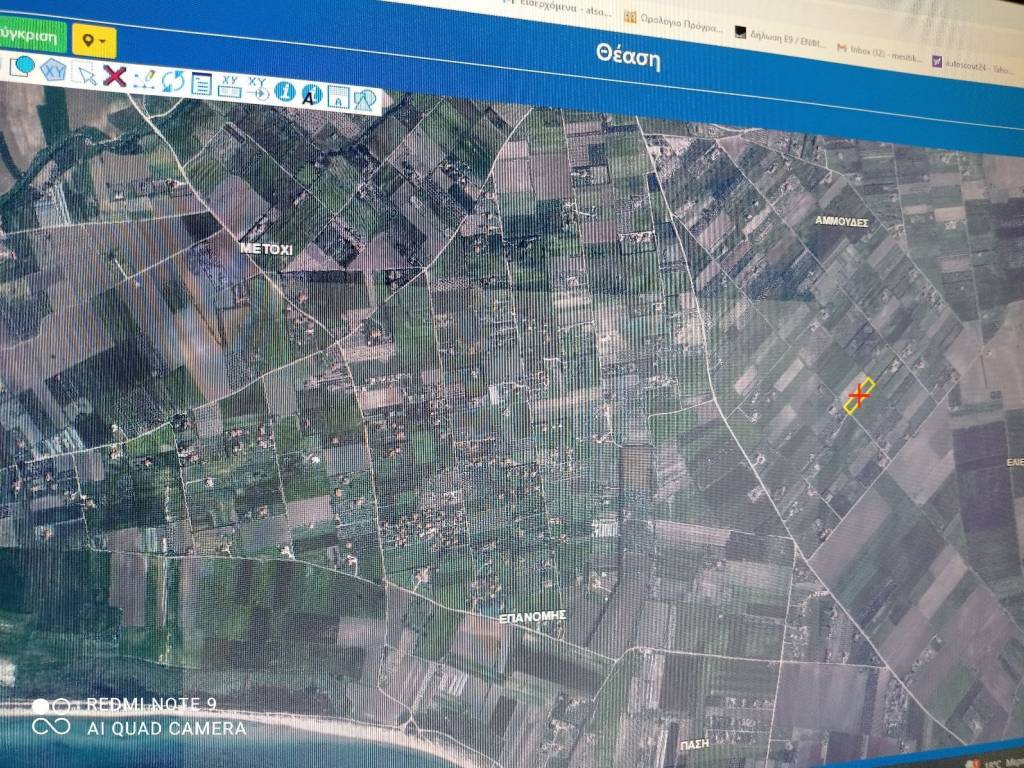Select the area label tool icon
The image size is (1024, 768).
[x=338, y=97]
